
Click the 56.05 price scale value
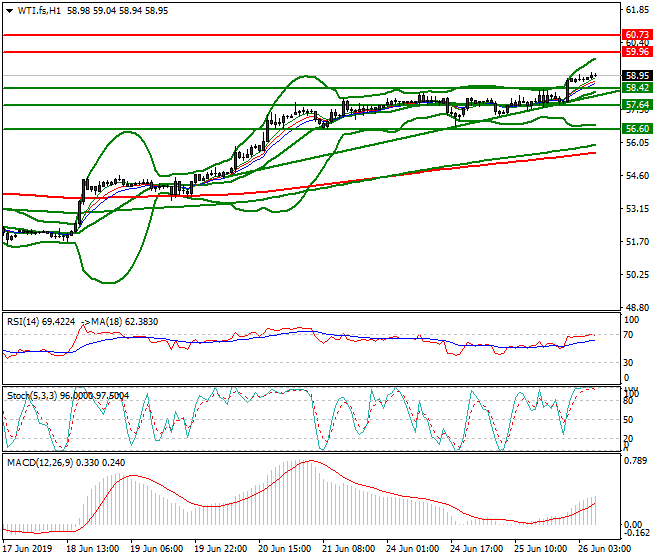coord(637,143)
